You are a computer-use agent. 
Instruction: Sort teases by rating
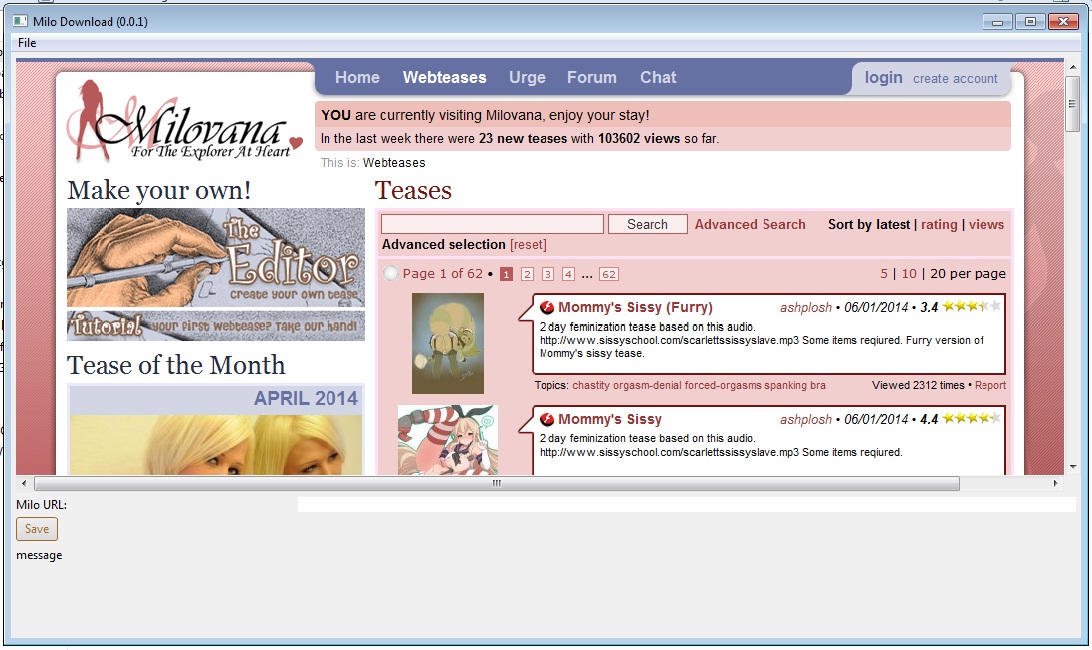[939, 224]
